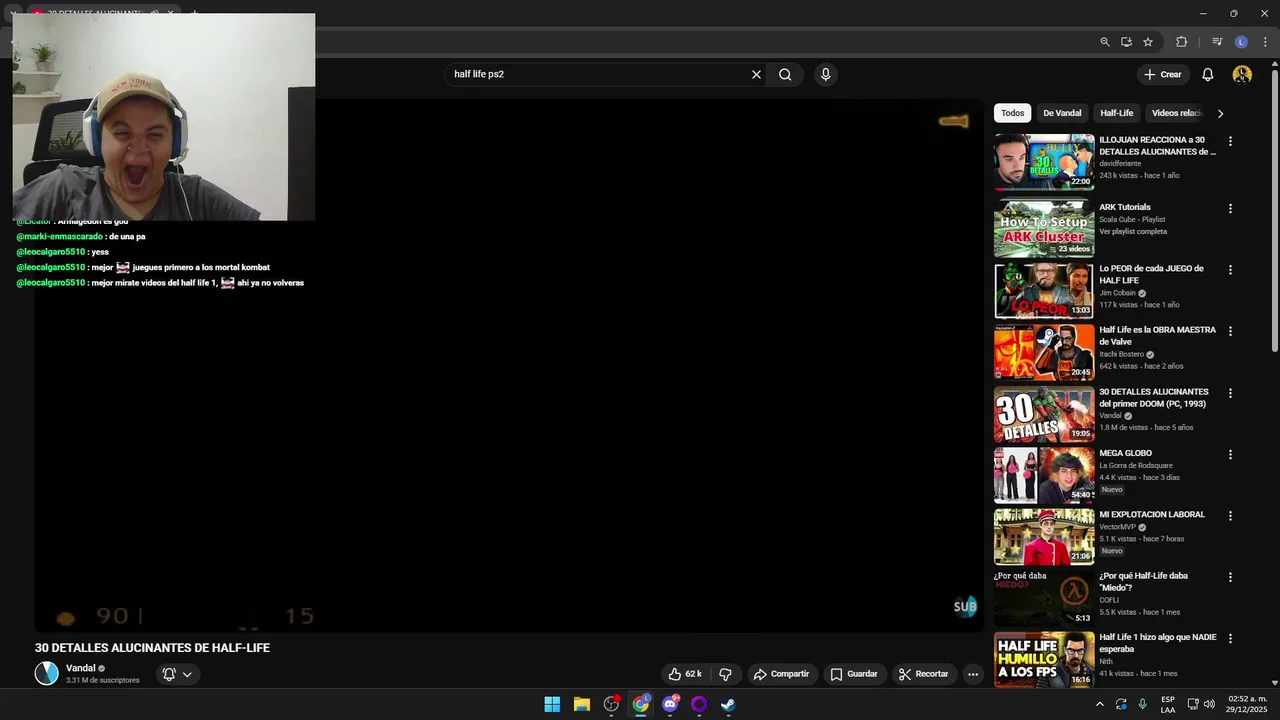
Task: Bookmark this page with star icon
Action: click(x=1148, y=42)
